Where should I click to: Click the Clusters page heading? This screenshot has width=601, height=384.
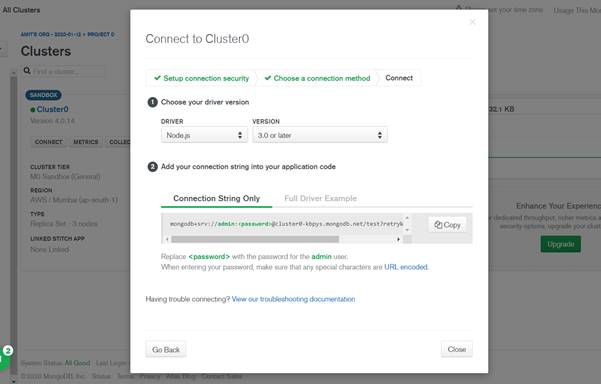click(x=46, y=51)
